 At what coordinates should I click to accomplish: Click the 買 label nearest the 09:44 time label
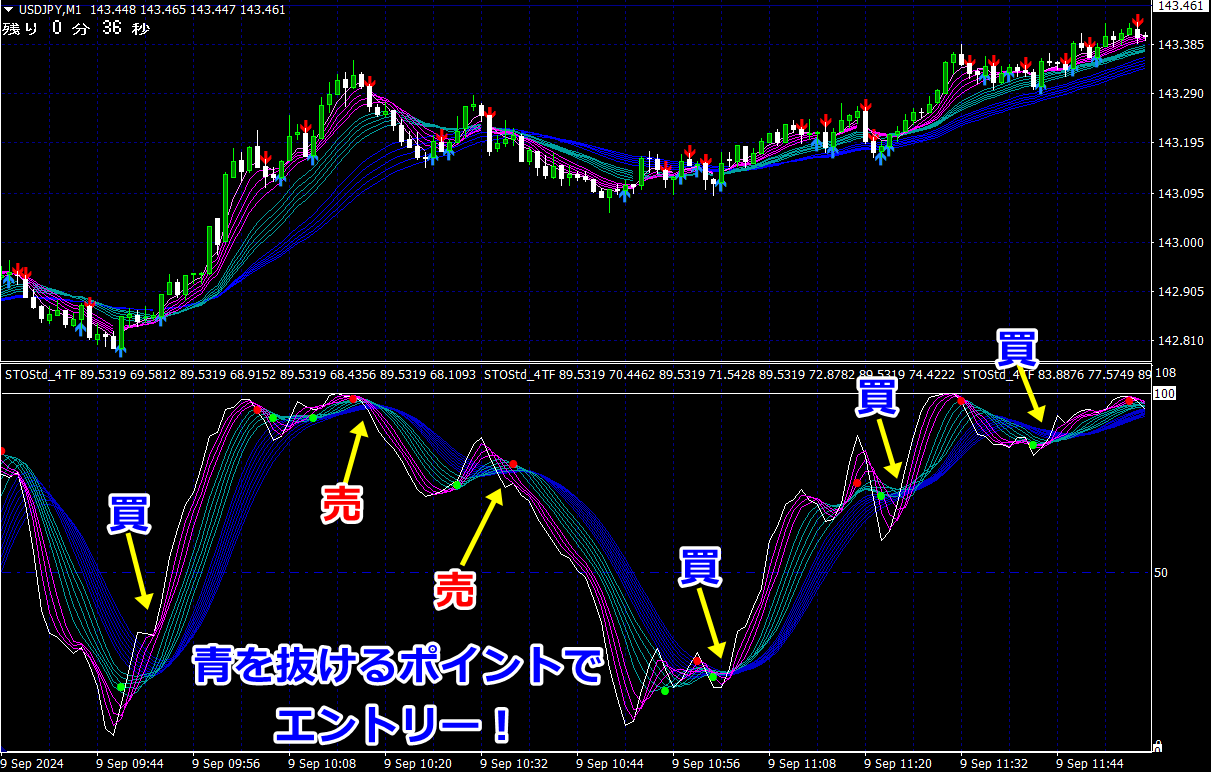pyautogui.click(x=129, y=513)
